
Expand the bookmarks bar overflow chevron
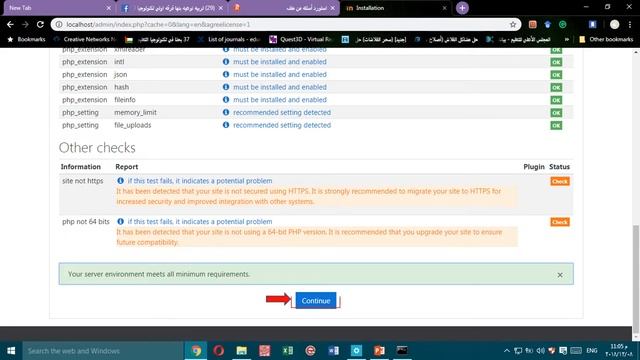567,40
